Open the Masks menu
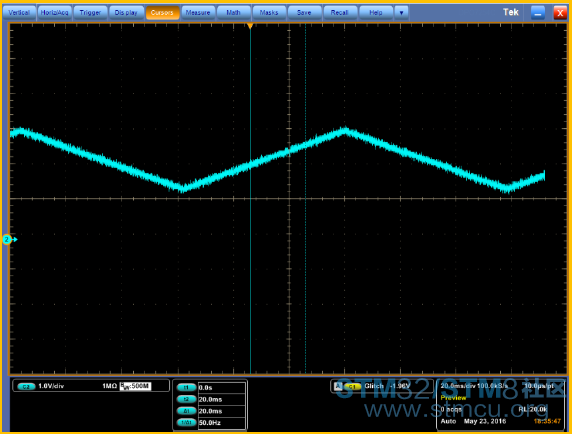Image resolution: width=573 pixels, height=434 pixels. (x=269, y=12)
